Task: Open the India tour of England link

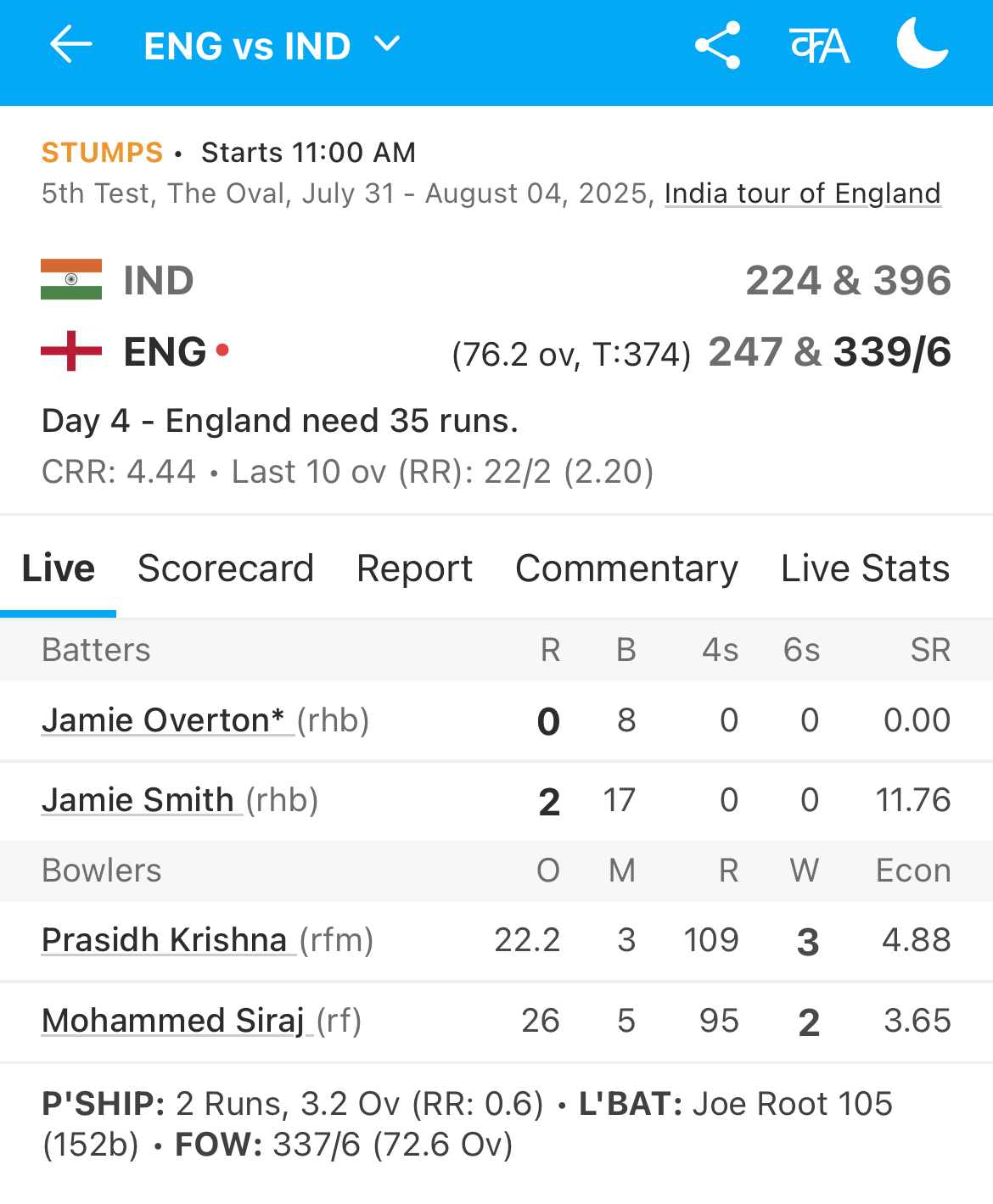Action: click(x=803, y=193)
